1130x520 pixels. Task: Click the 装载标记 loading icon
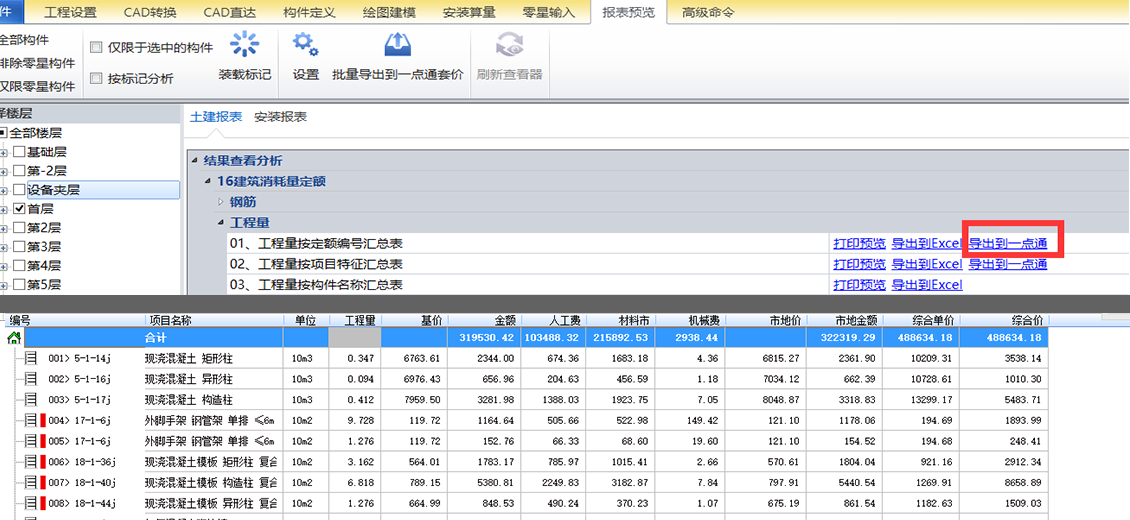244,45
